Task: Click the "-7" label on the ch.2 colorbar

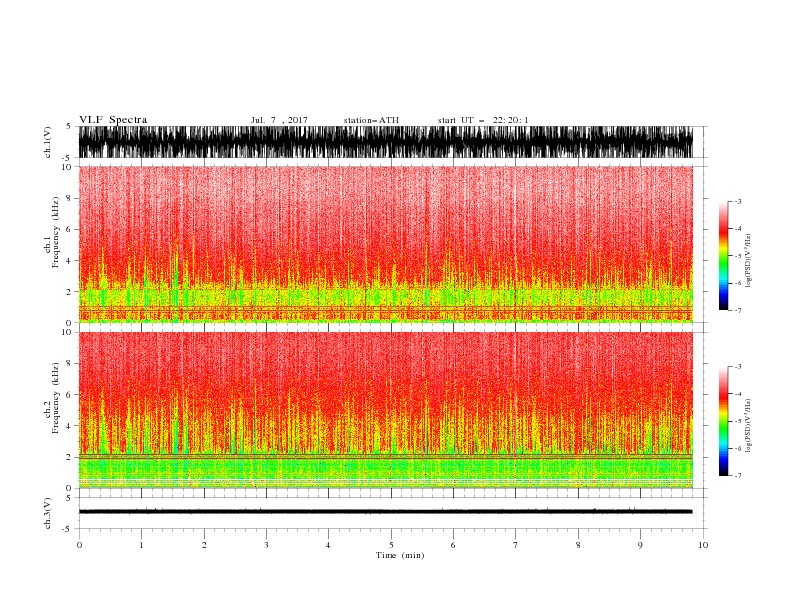Action: (737, 476)
